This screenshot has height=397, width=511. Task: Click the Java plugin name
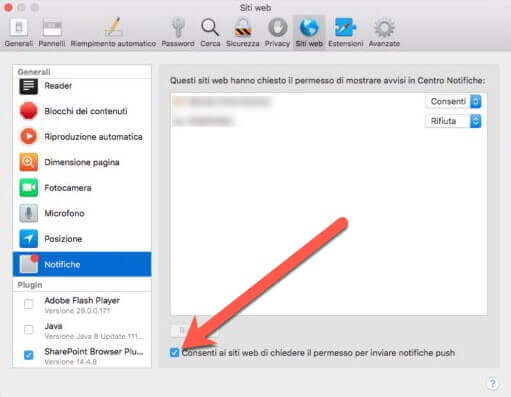coord(53,326)
